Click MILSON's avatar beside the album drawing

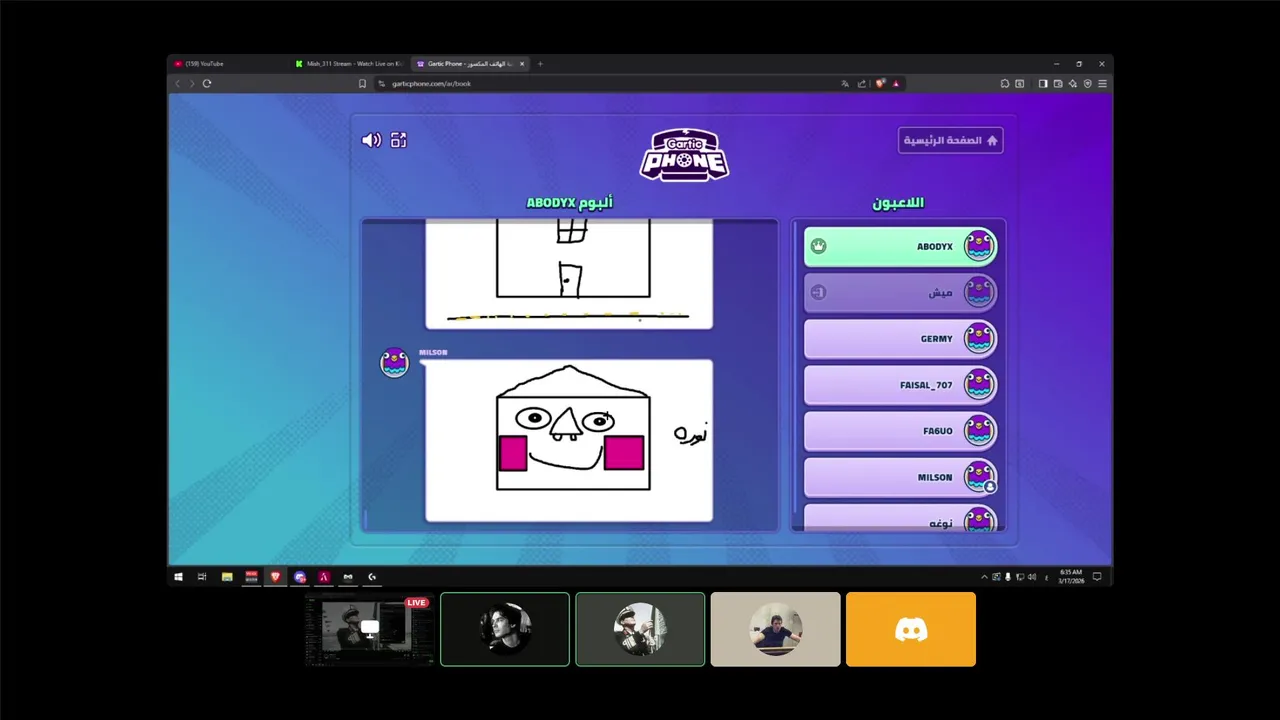tap(395, 362)
